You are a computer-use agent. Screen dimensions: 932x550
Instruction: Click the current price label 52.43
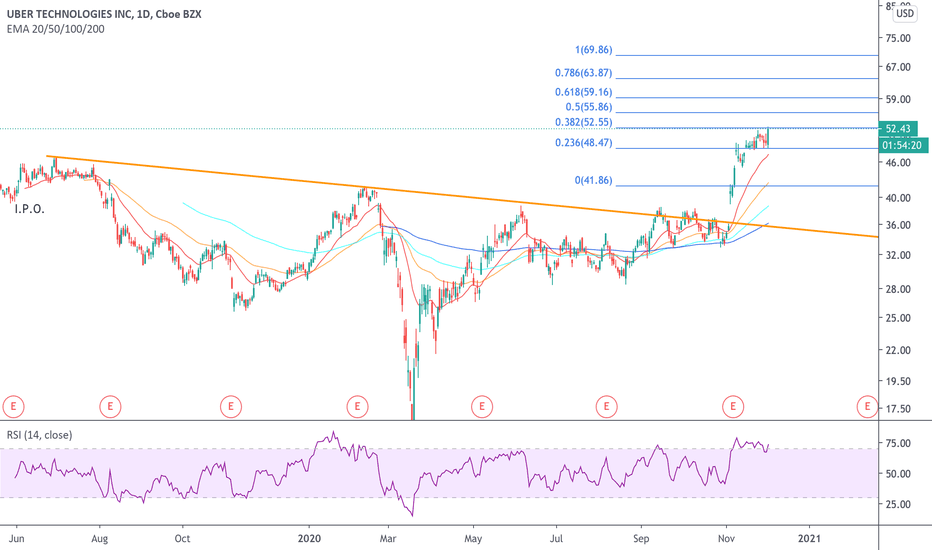click(x=898, y=128)
